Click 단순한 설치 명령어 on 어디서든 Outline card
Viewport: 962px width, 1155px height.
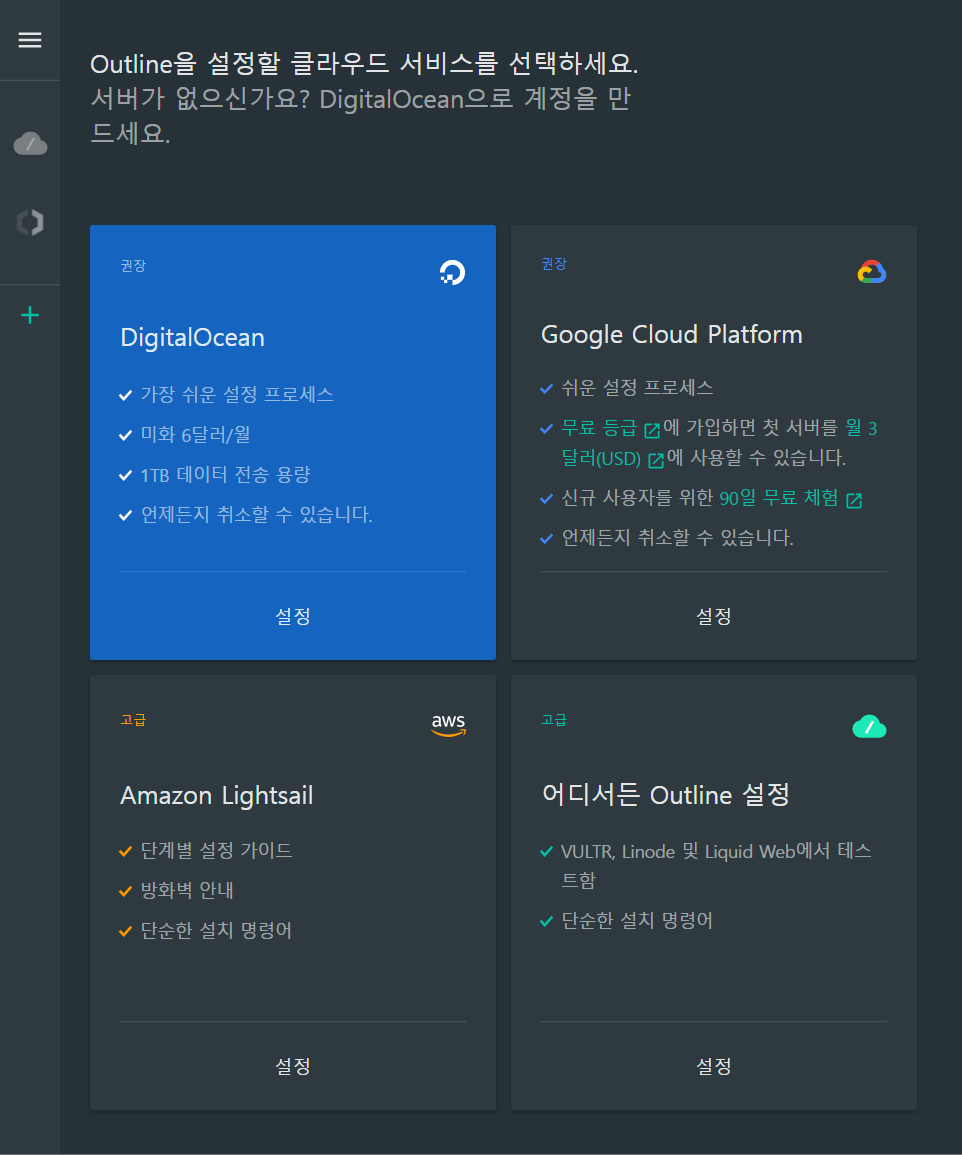pos(637,921)
